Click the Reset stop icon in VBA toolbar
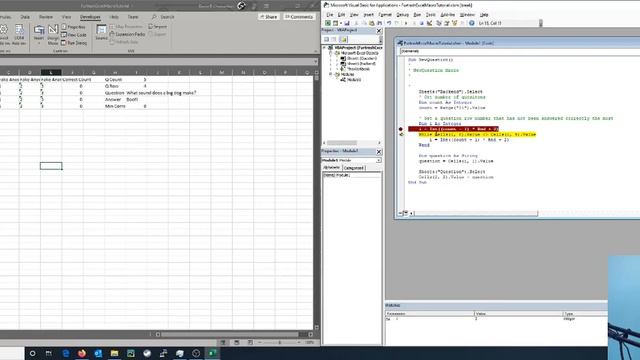Screen dimensions: 640x360 [x=422, y=23]
